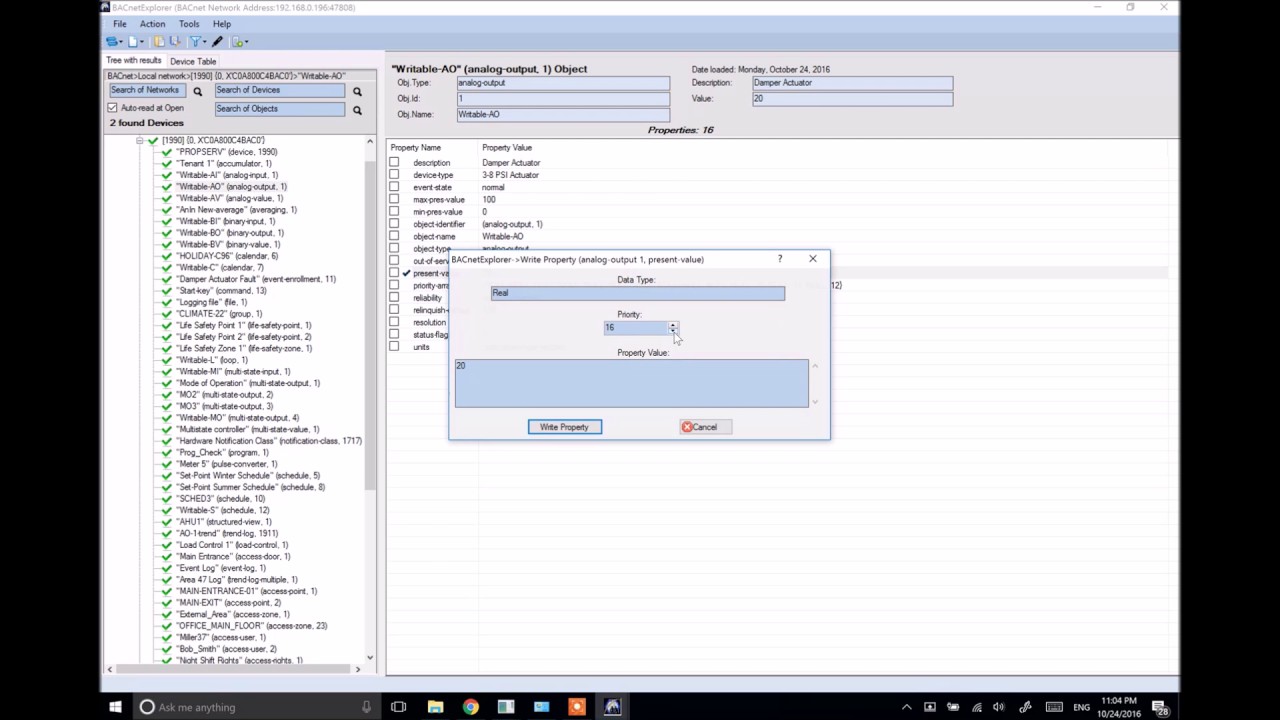Viewport: 1280px width, 720px height.
Task: Click the copy pages toolbar icon
Action: [159, 42]
